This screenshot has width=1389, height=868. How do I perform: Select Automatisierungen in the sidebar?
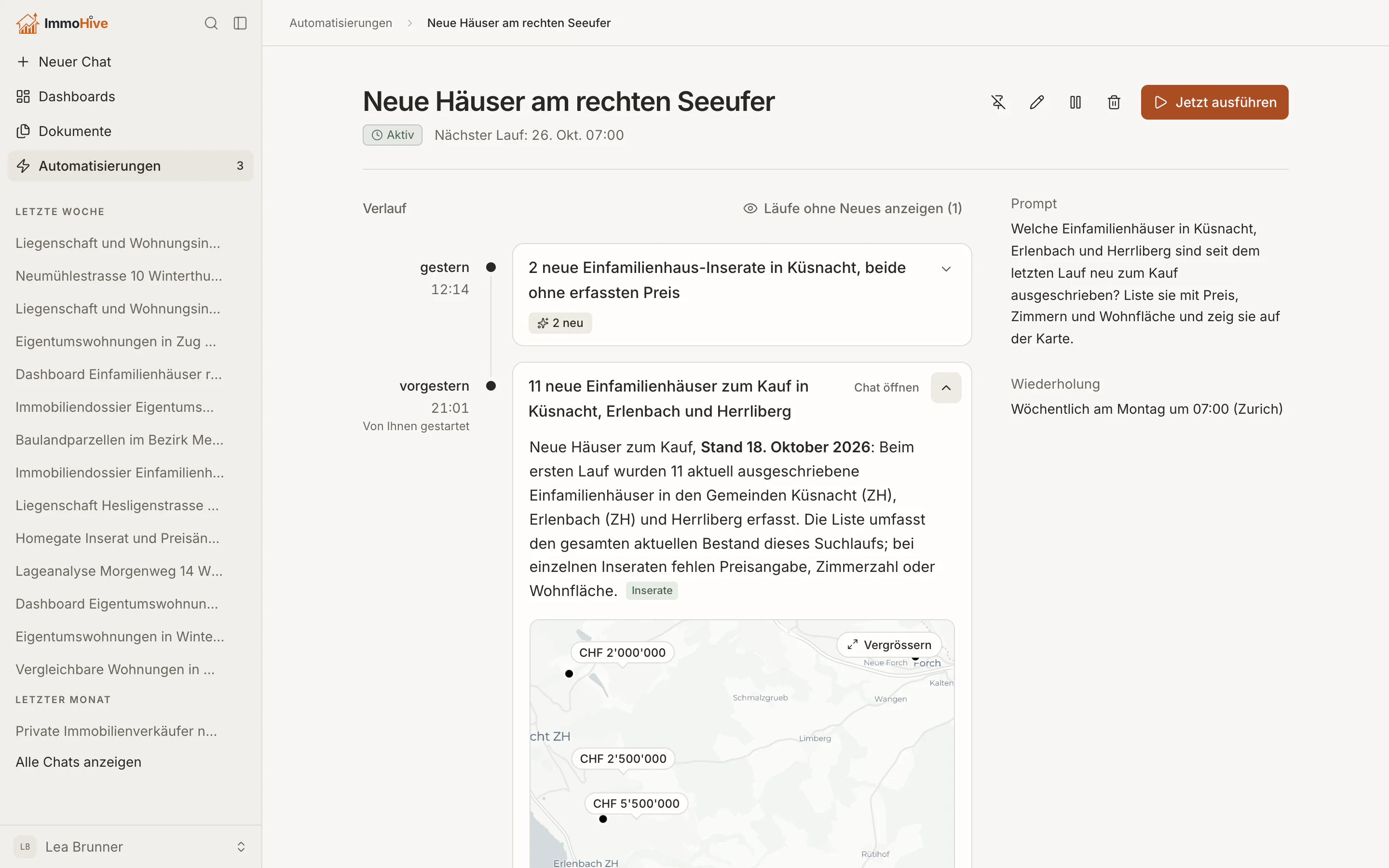click(x=130, y=166)
